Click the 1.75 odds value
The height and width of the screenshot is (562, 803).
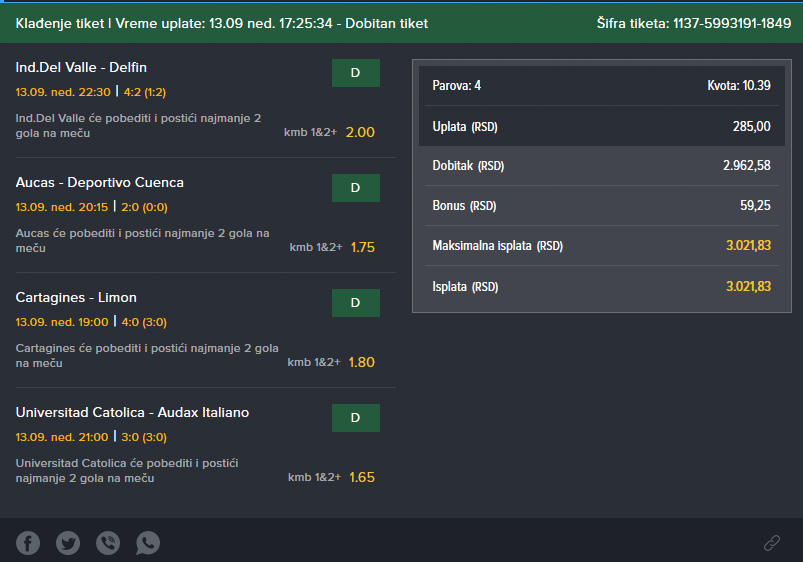click(363, 247)
